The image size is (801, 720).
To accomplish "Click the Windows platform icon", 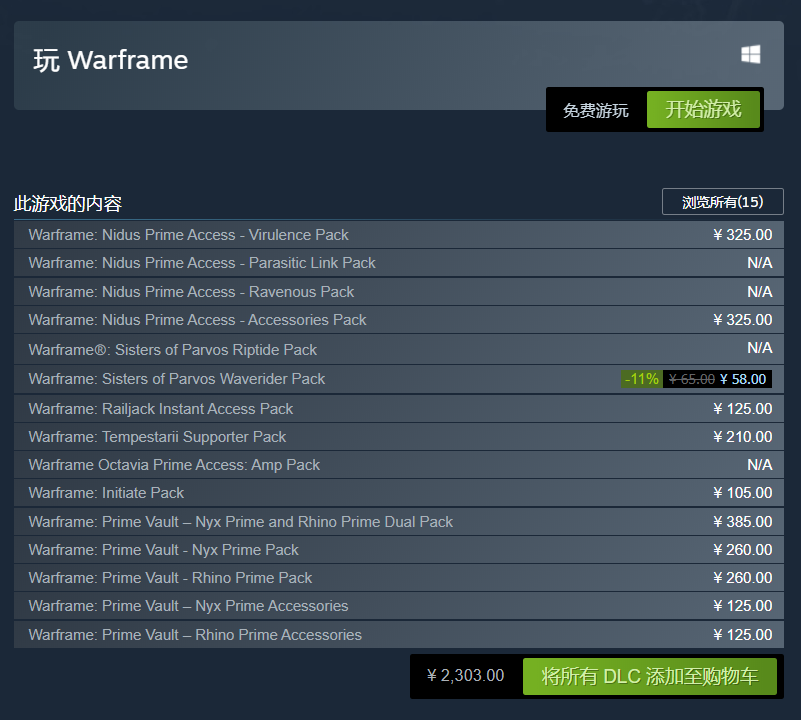I will pyautogui.click(x=750, y=55).
